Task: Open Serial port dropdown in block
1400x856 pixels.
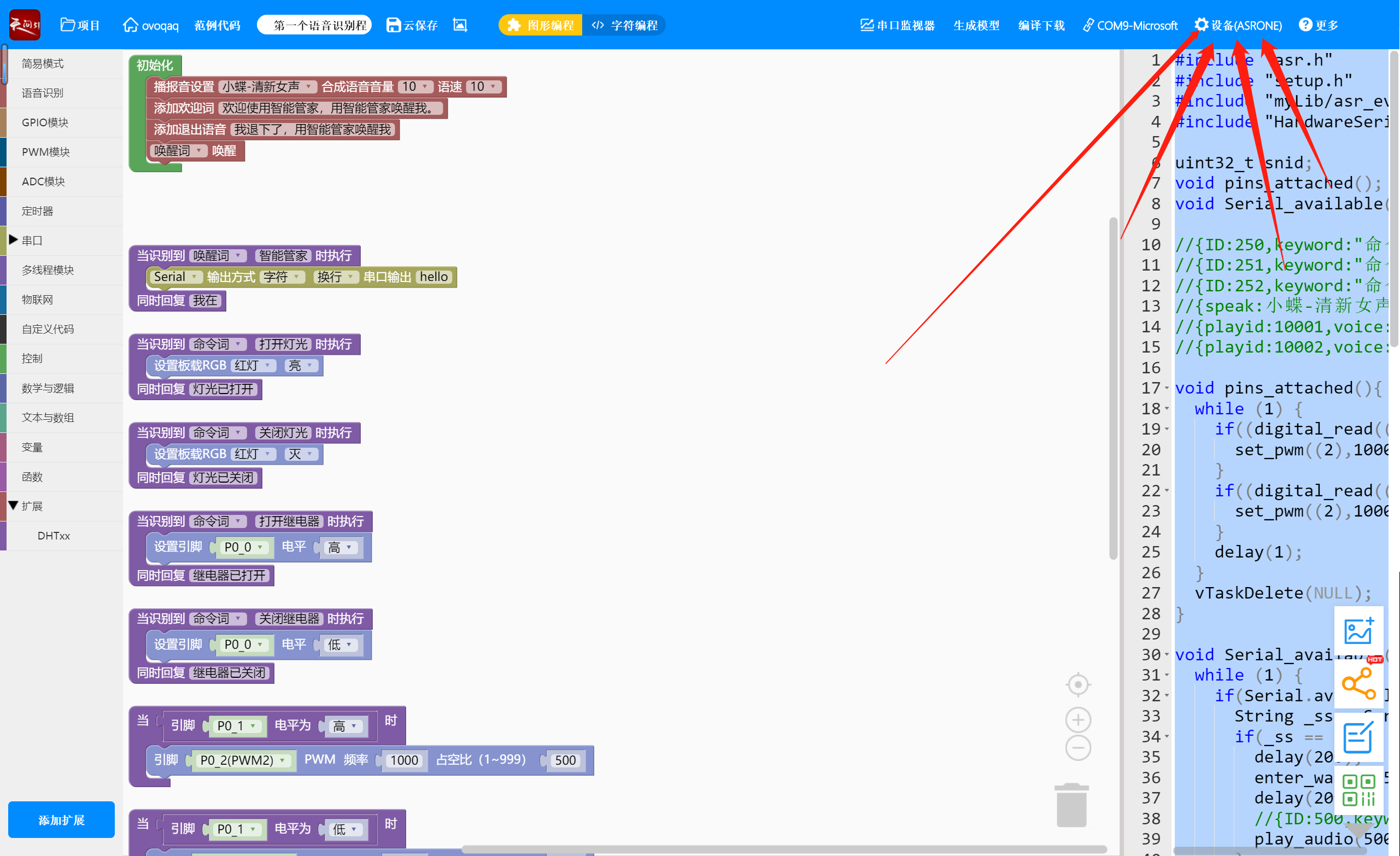Action: (175, 277)
